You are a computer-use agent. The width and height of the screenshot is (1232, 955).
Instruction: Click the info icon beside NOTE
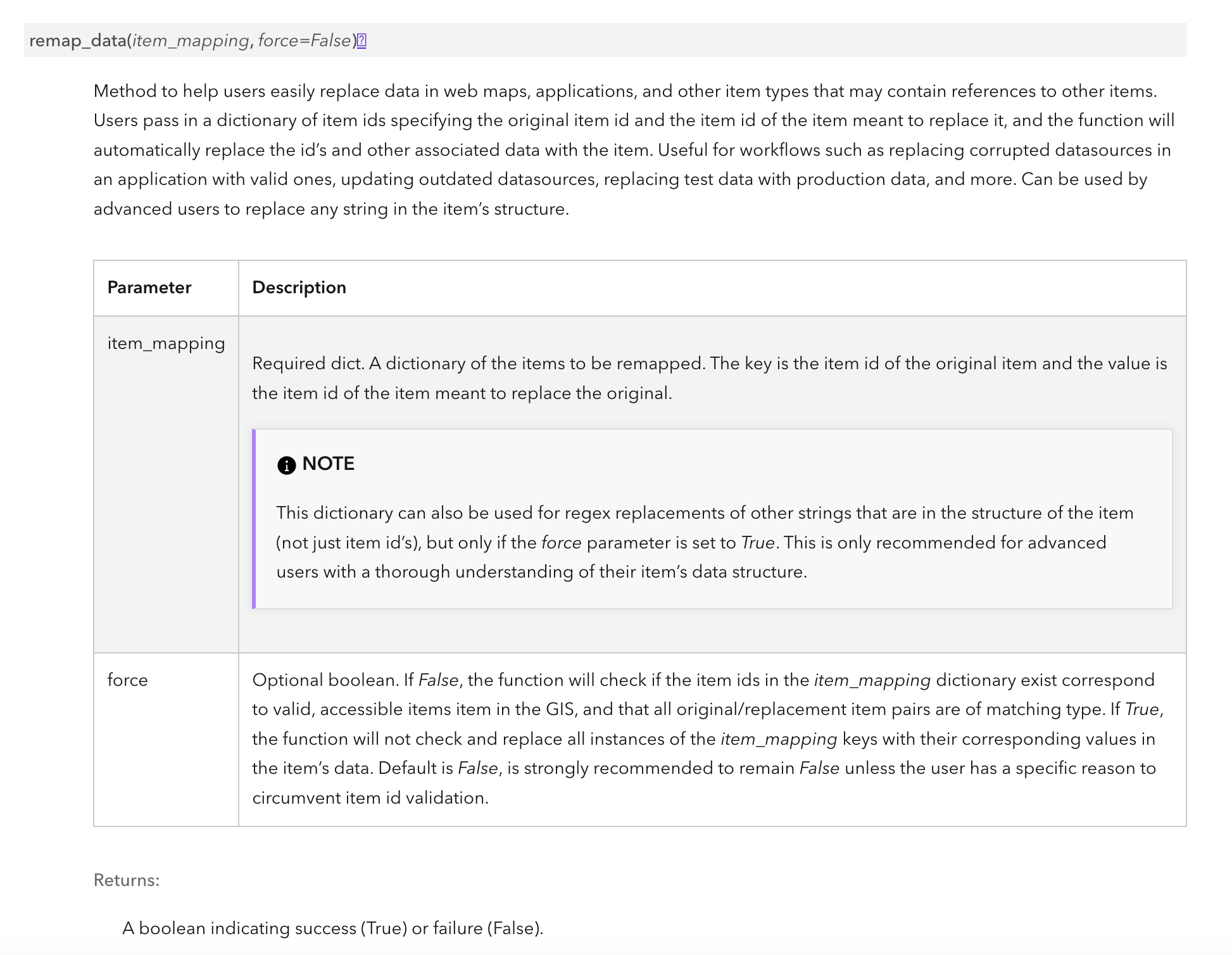point(286,465)
